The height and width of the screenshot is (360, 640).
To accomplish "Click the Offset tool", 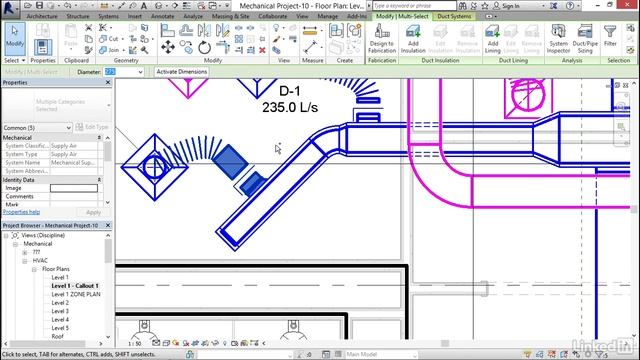I will [186, 30].
